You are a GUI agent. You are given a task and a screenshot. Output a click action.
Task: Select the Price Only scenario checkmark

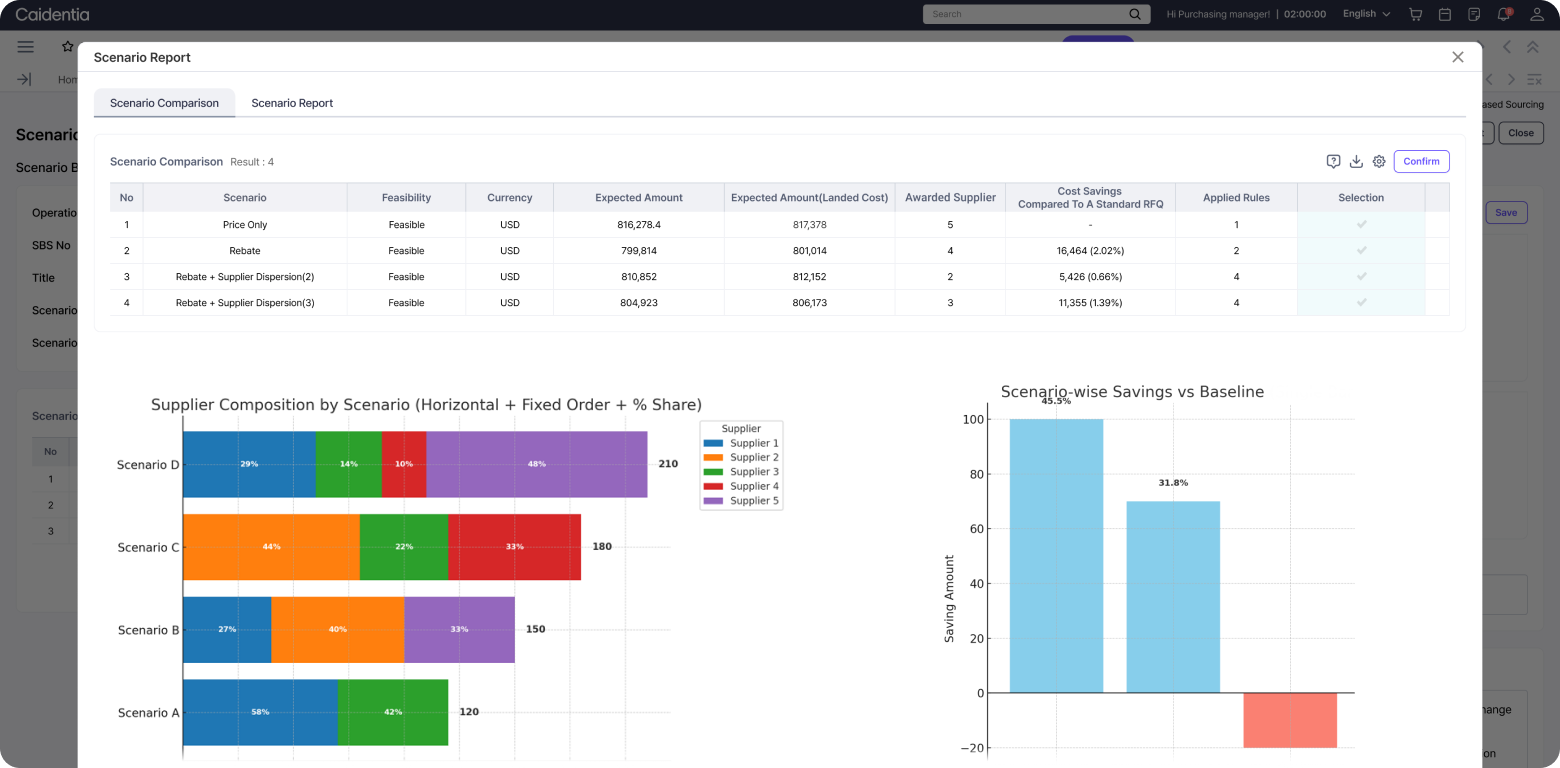click(1361, 225)
